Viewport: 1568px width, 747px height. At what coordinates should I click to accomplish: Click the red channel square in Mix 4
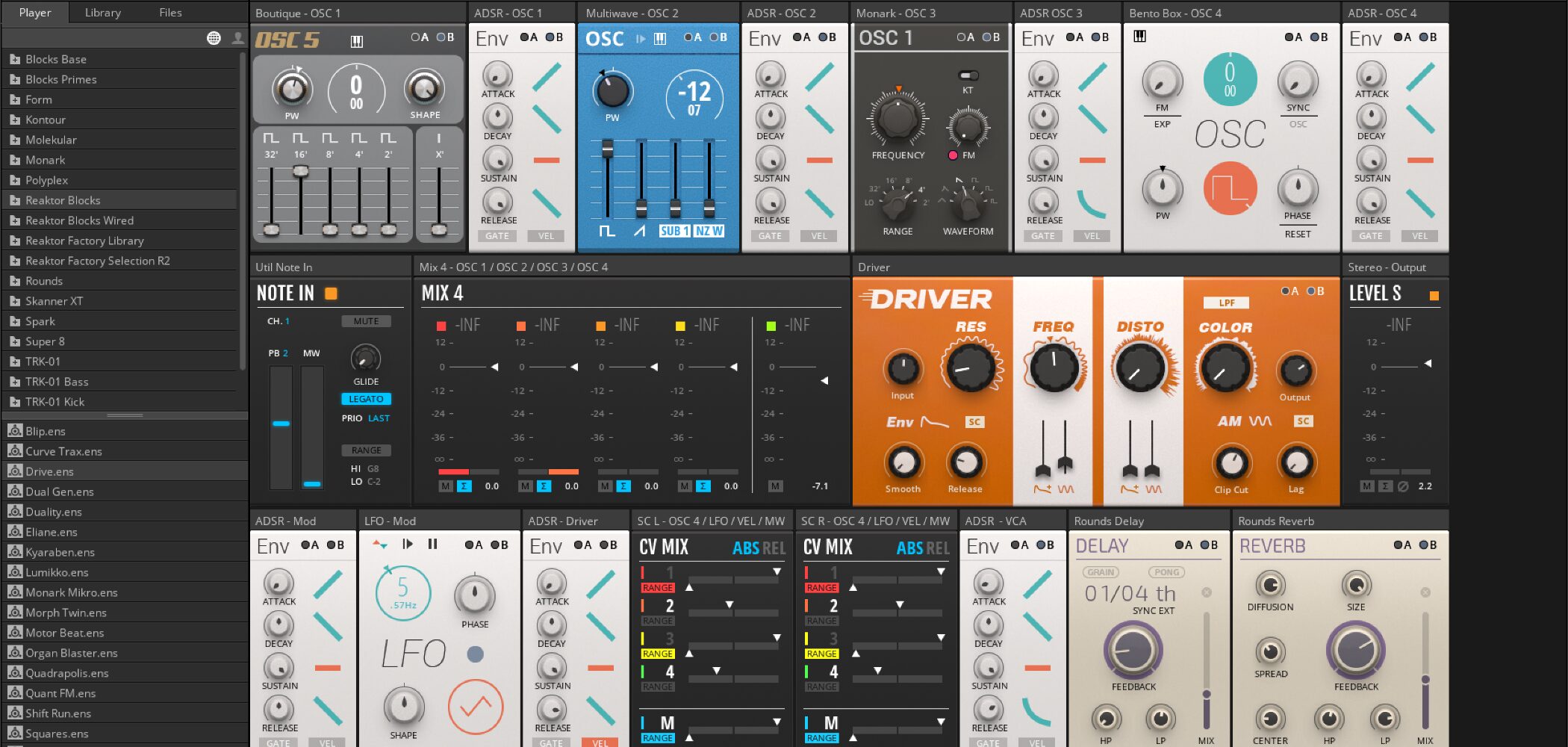pyautogui.click(x=441, y=326)
